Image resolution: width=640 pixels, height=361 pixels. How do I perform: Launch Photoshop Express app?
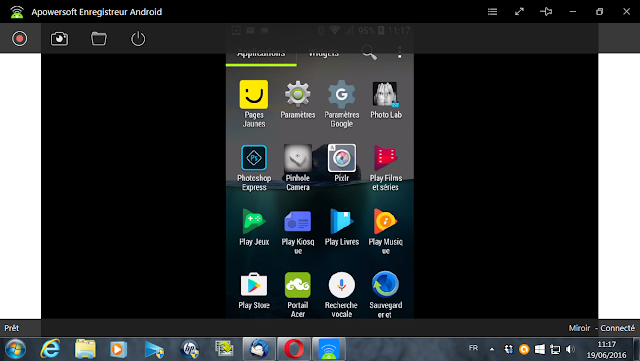click(x=254, y=167)
